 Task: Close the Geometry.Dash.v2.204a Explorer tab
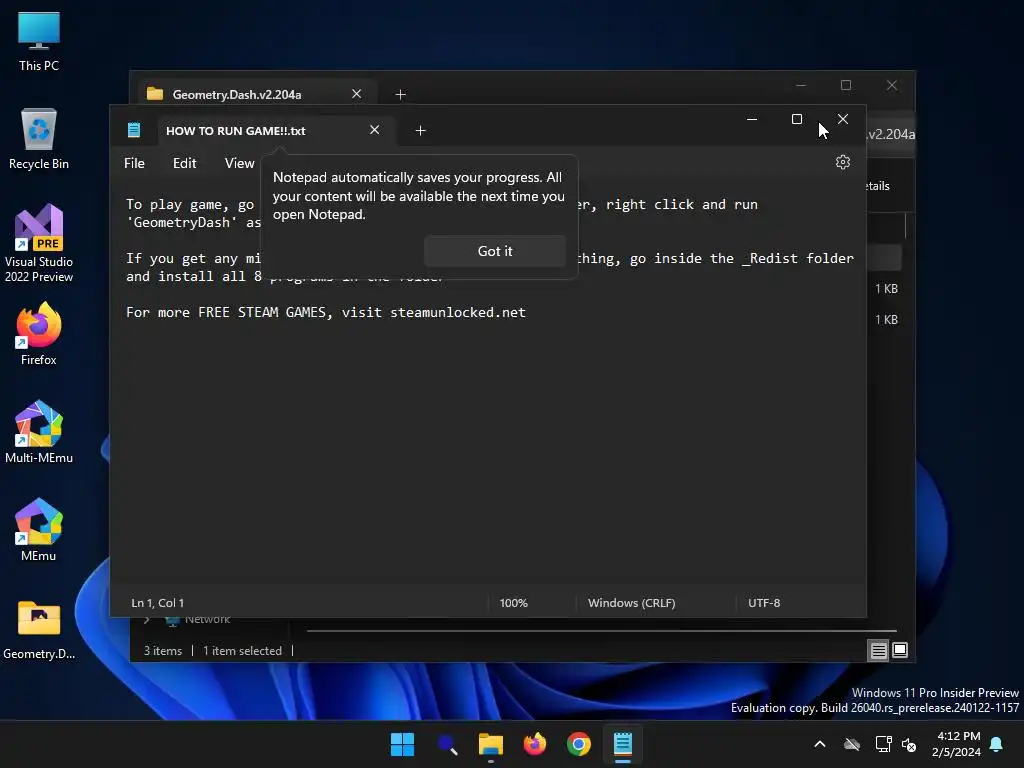click(x=357, y=94)
